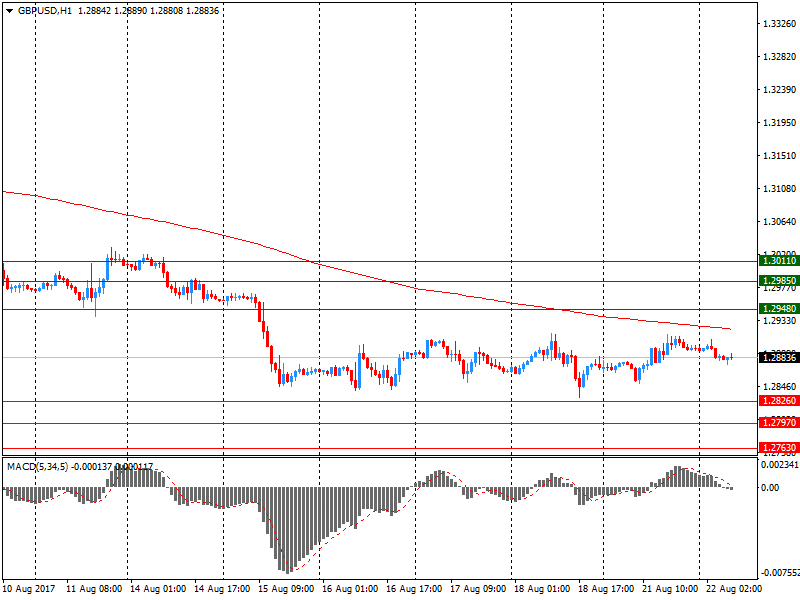Click the 21 Aug 10:00 time label
The width and height of the screenshot is (800, 600).
click(670, 589)
